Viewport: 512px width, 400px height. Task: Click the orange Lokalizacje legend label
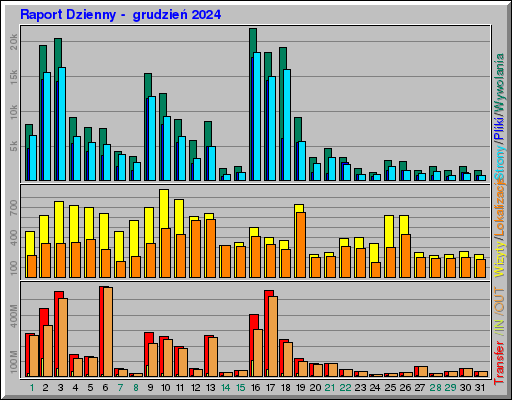point(500,208)
